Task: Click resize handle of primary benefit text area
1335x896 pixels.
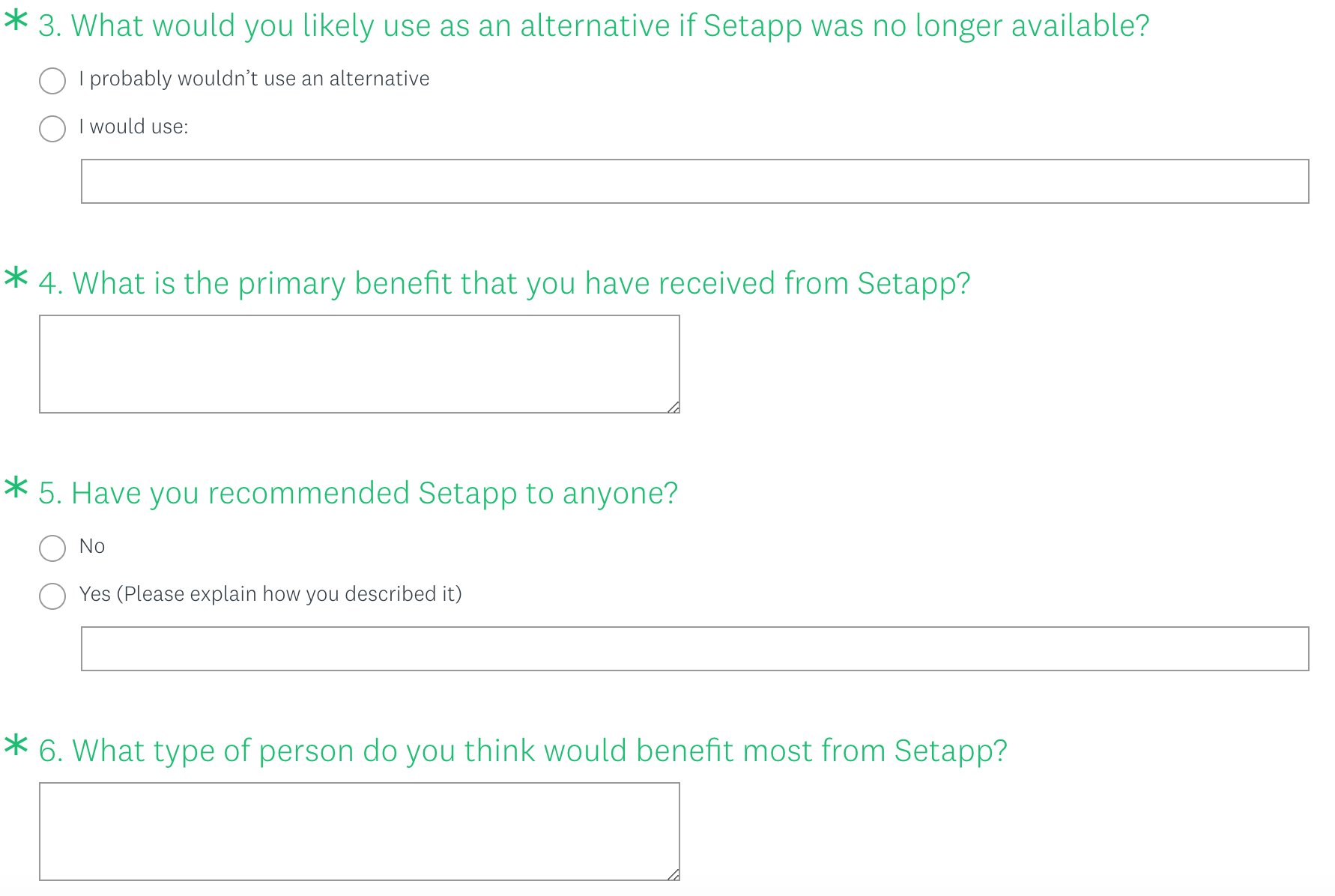Action: (x=673, y=407)
